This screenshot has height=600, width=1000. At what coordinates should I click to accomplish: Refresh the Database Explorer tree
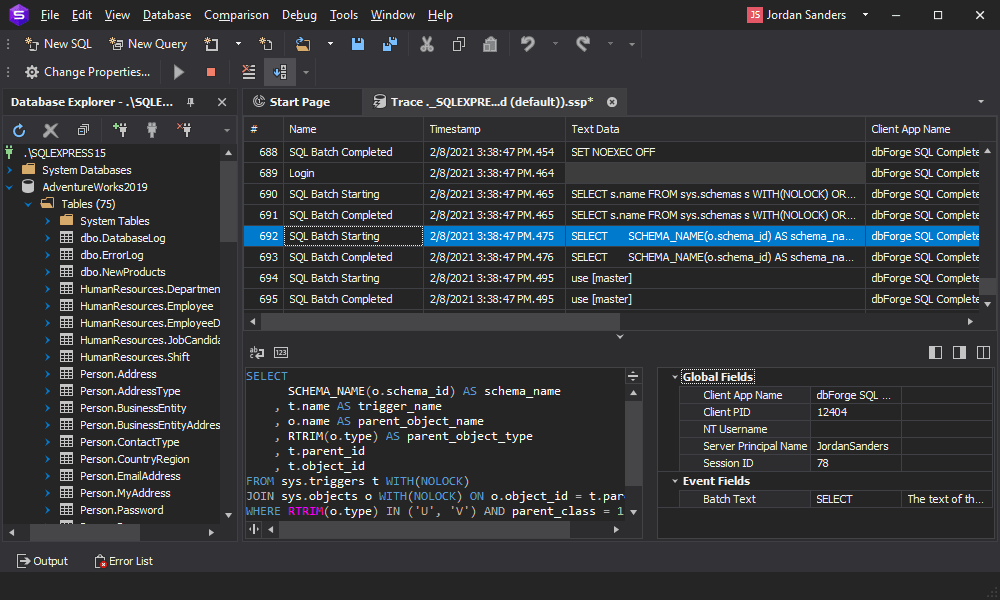[19, 130]
